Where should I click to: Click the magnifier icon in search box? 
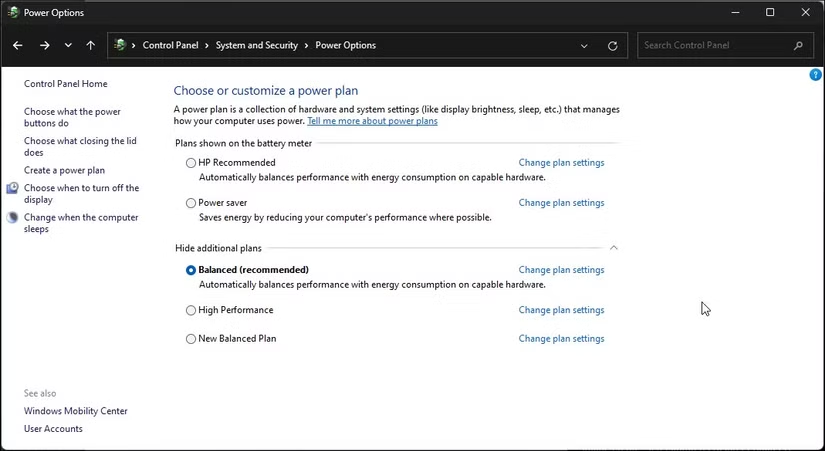pos(798,45)
